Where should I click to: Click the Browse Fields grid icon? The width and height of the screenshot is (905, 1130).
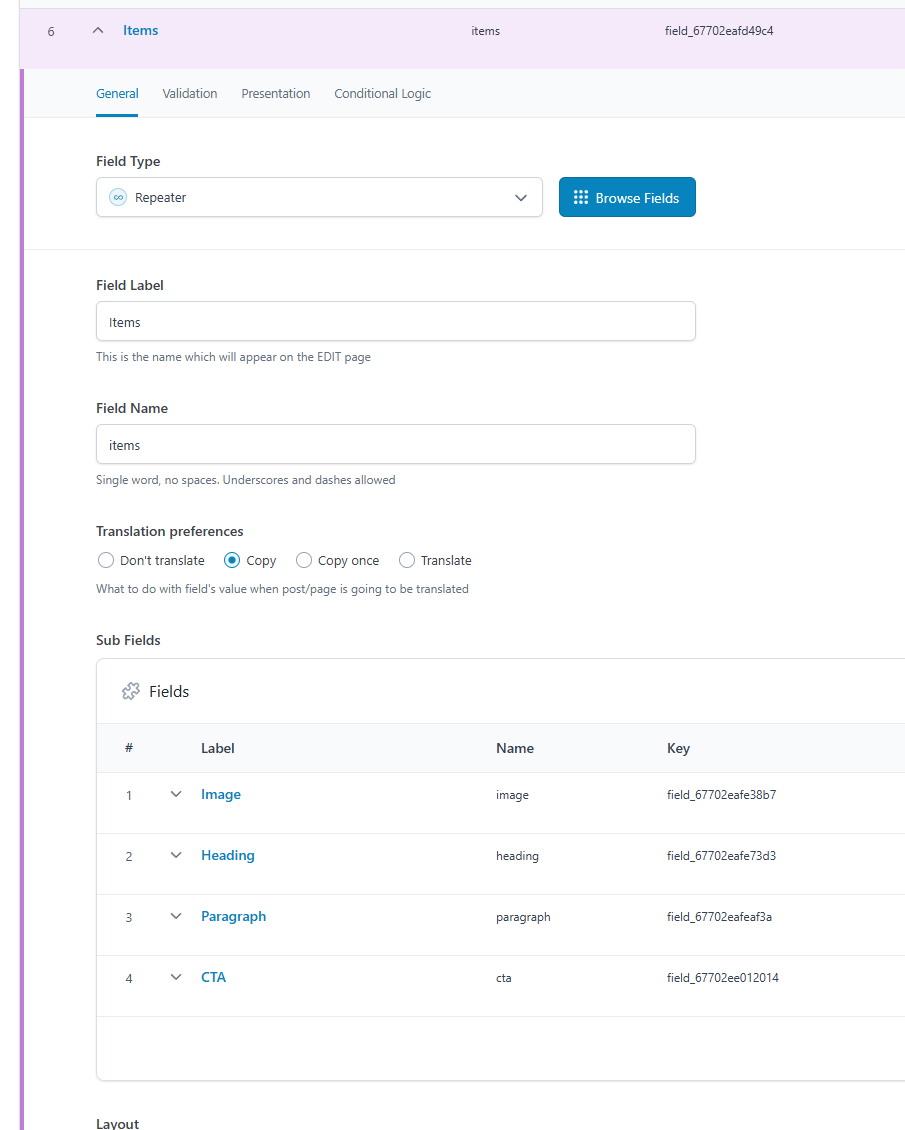[x=581, y=197]
